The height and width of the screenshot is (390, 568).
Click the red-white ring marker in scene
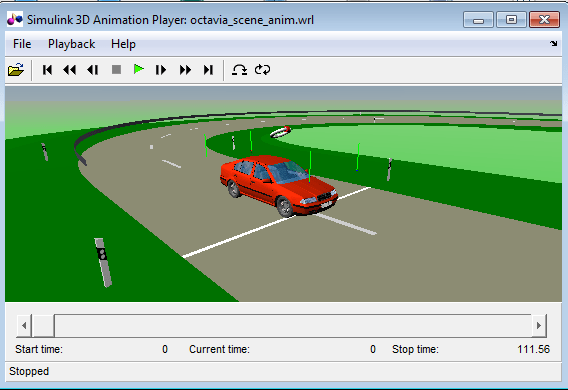280,132
